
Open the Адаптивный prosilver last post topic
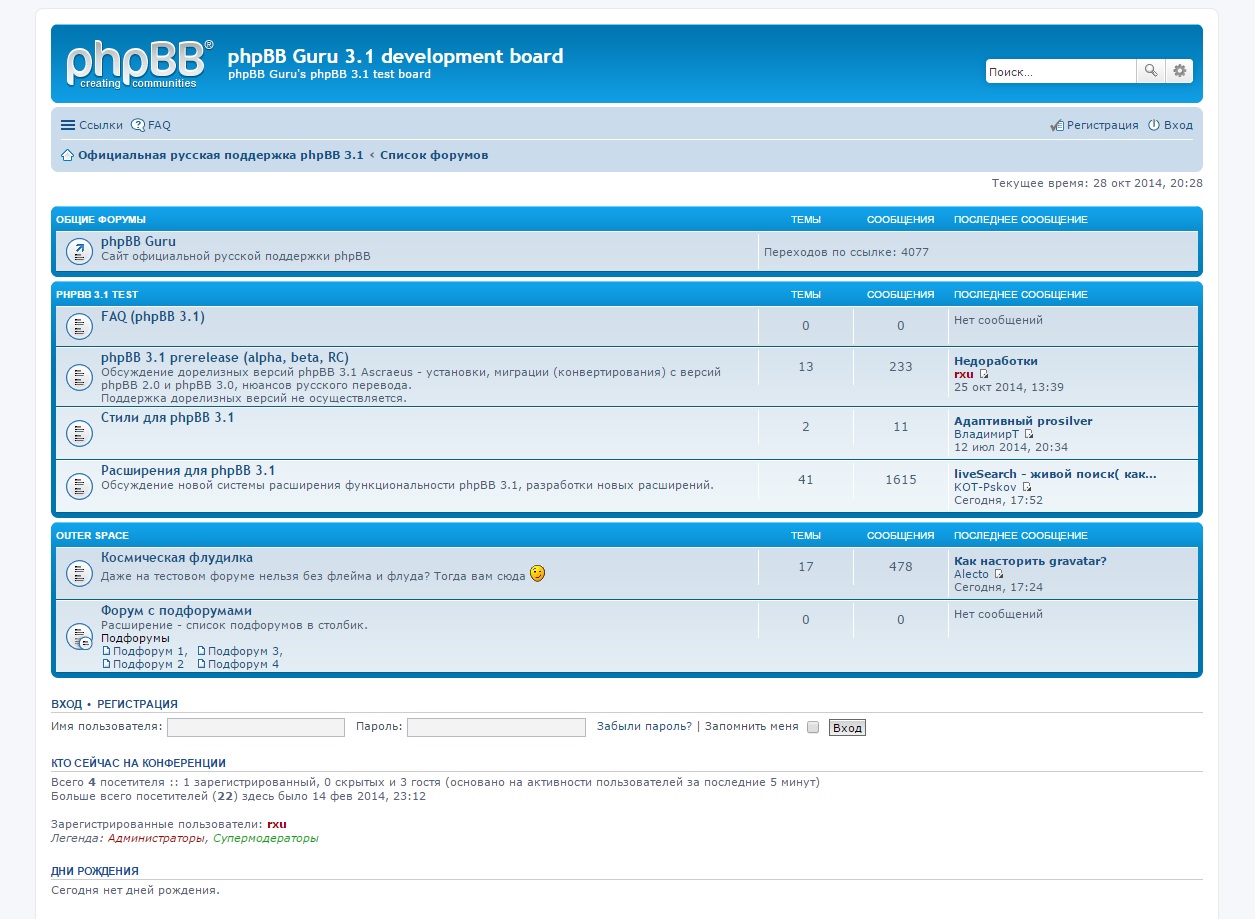1023,421
